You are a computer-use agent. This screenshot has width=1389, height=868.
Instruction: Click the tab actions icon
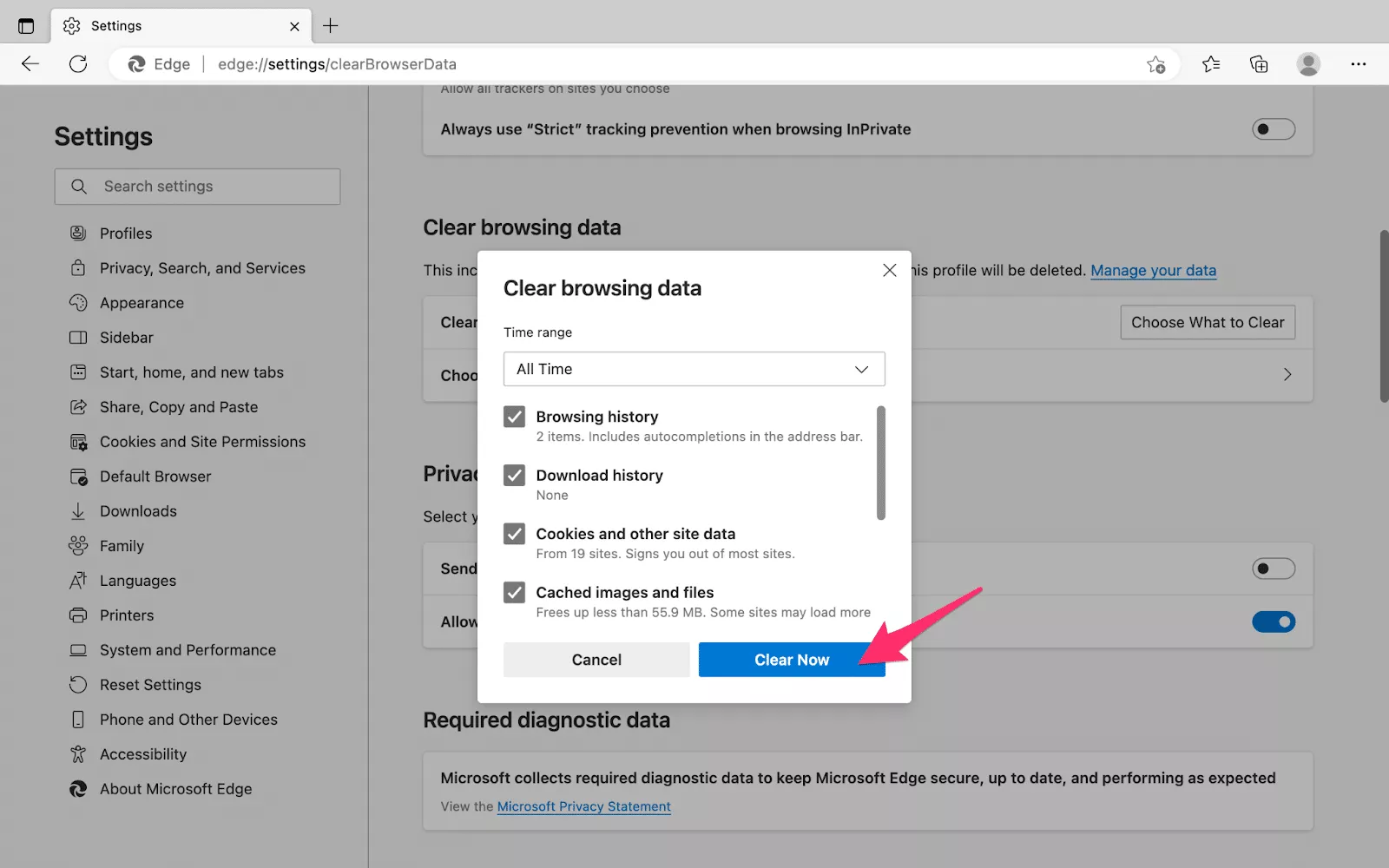pyautogui.click(x=26, y=26)
